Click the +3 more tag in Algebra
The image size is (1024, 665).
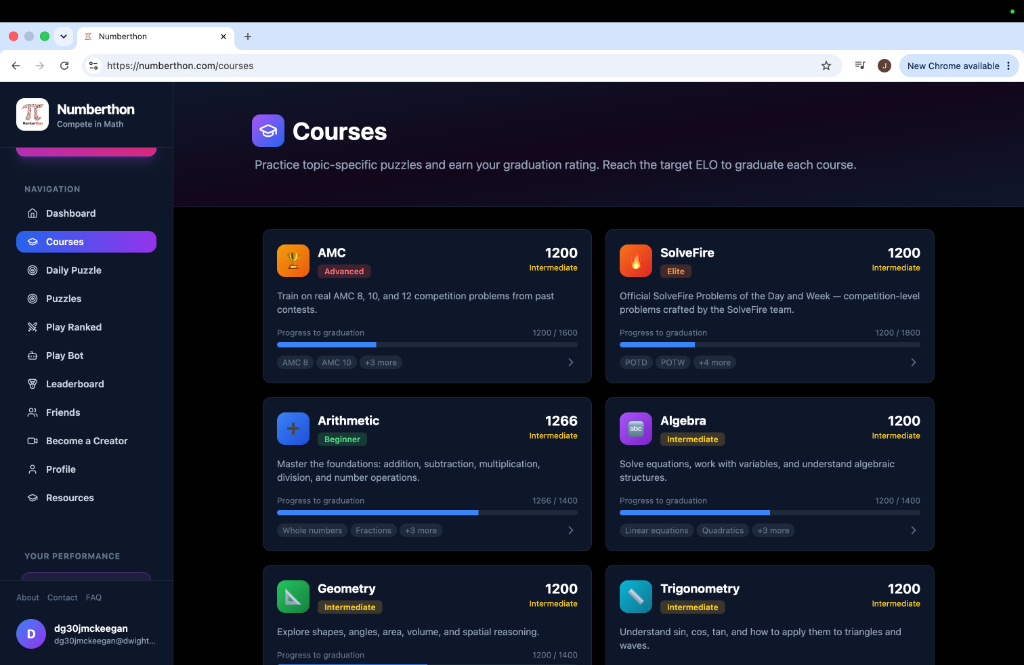coord(773,530)
